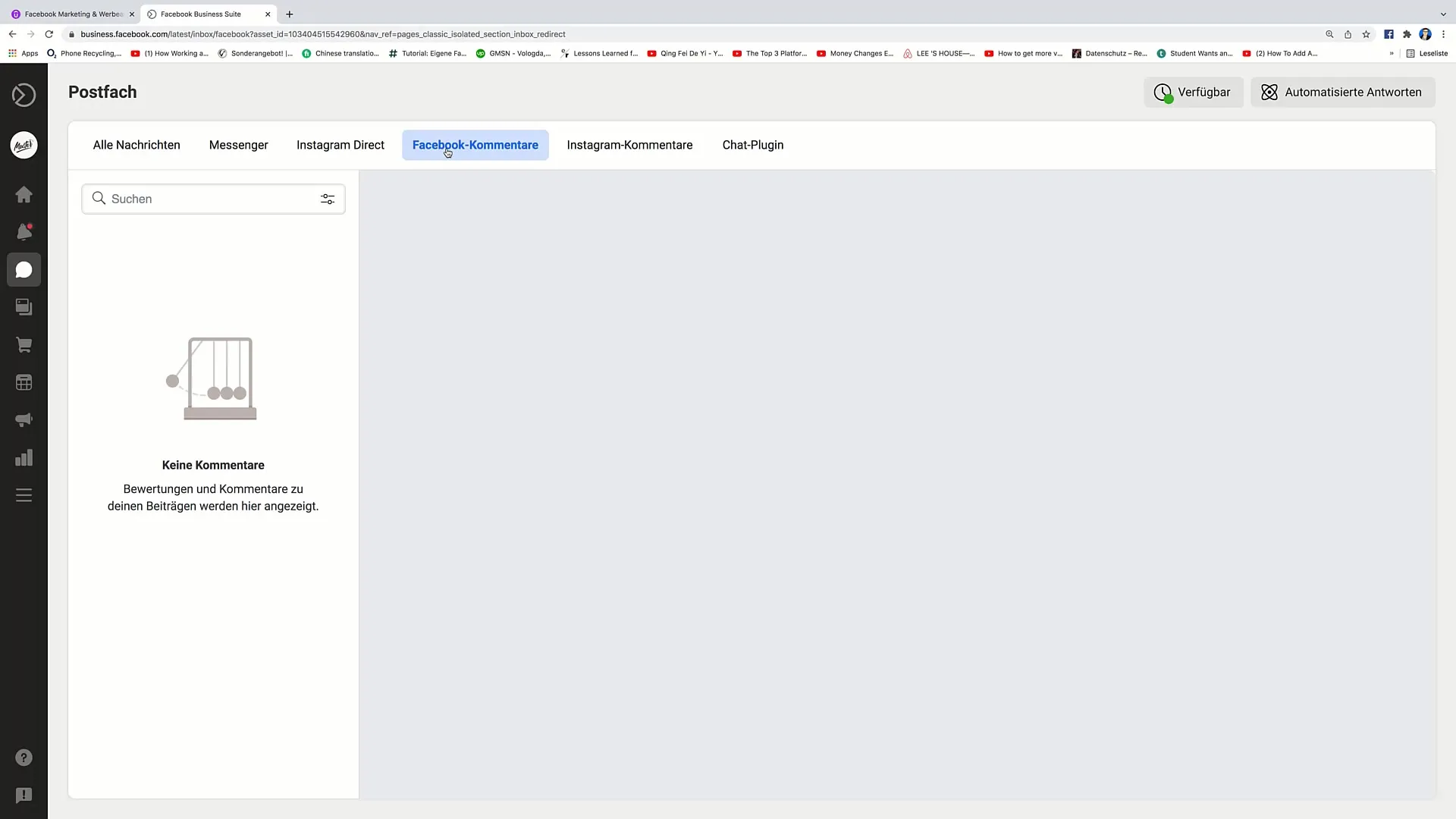Open How Working a... bookmark
The height and width of the screenshot is (819, 1456).
click(x=169, y=53)
